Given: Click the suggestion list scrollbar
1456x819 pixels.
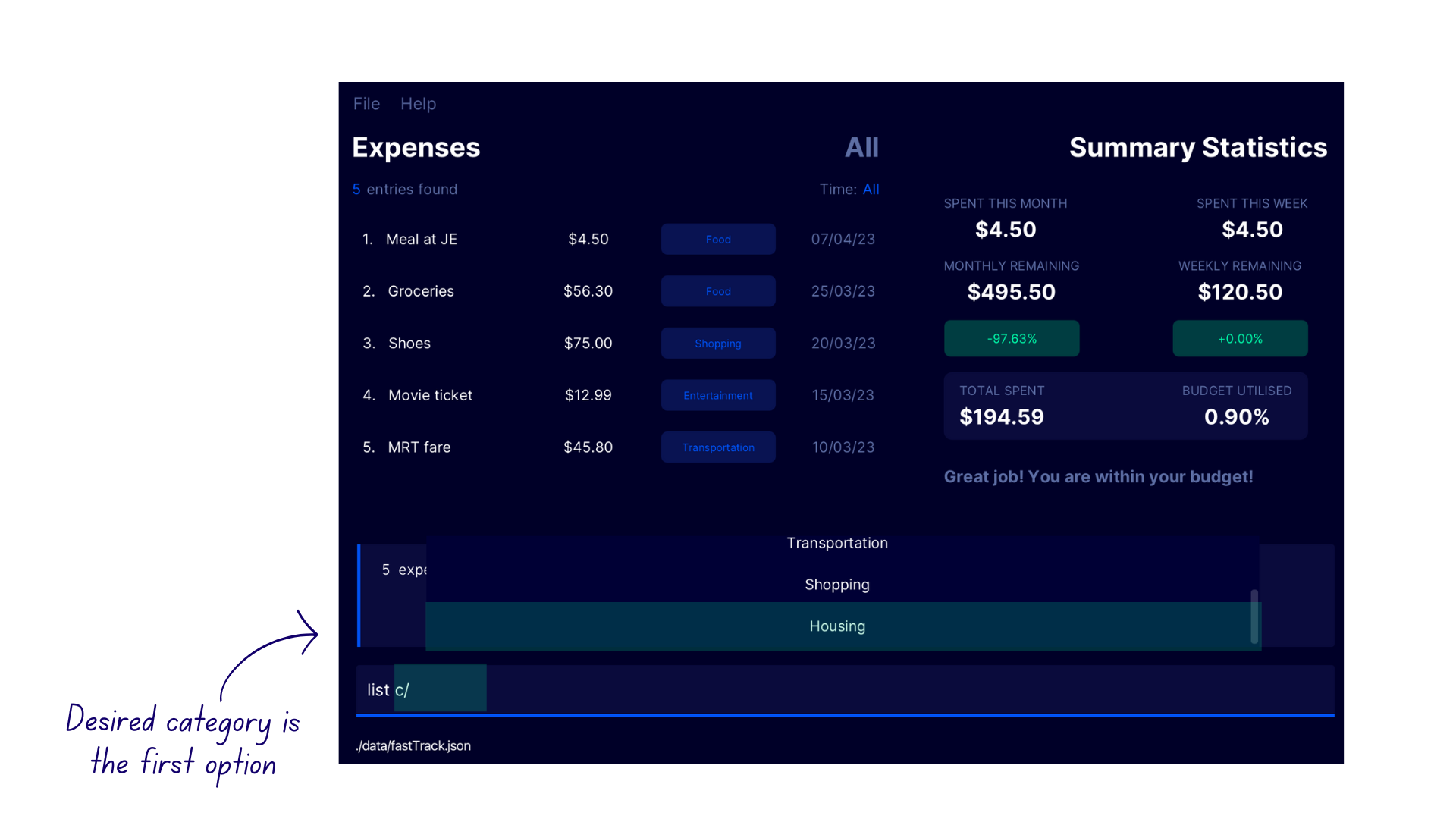Looking at the screenshot, I should coord(1254,616).
